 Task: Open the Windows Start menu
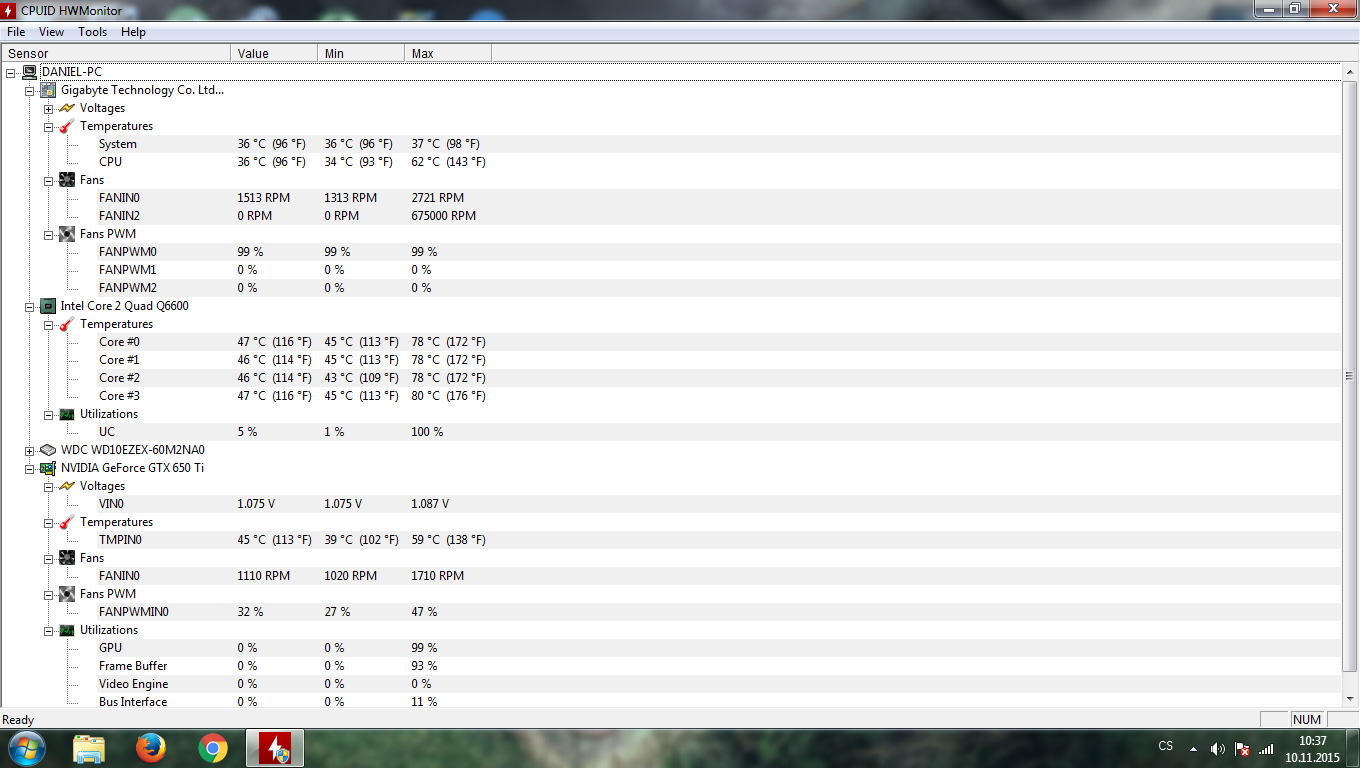tap(25, 748)
